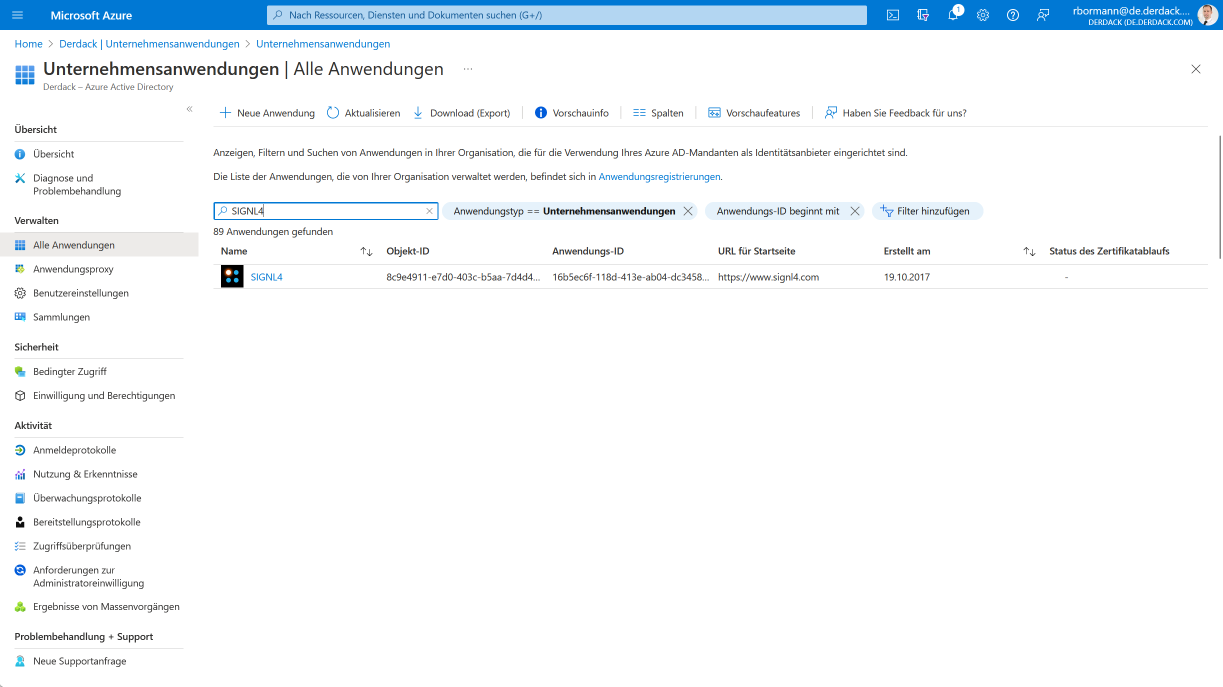Open the Derdack | Unternehmensanwendungen breadcrumb
The height and width of the screenshot is (687, 1223).
pyautogui.click(x=149, y=44)
